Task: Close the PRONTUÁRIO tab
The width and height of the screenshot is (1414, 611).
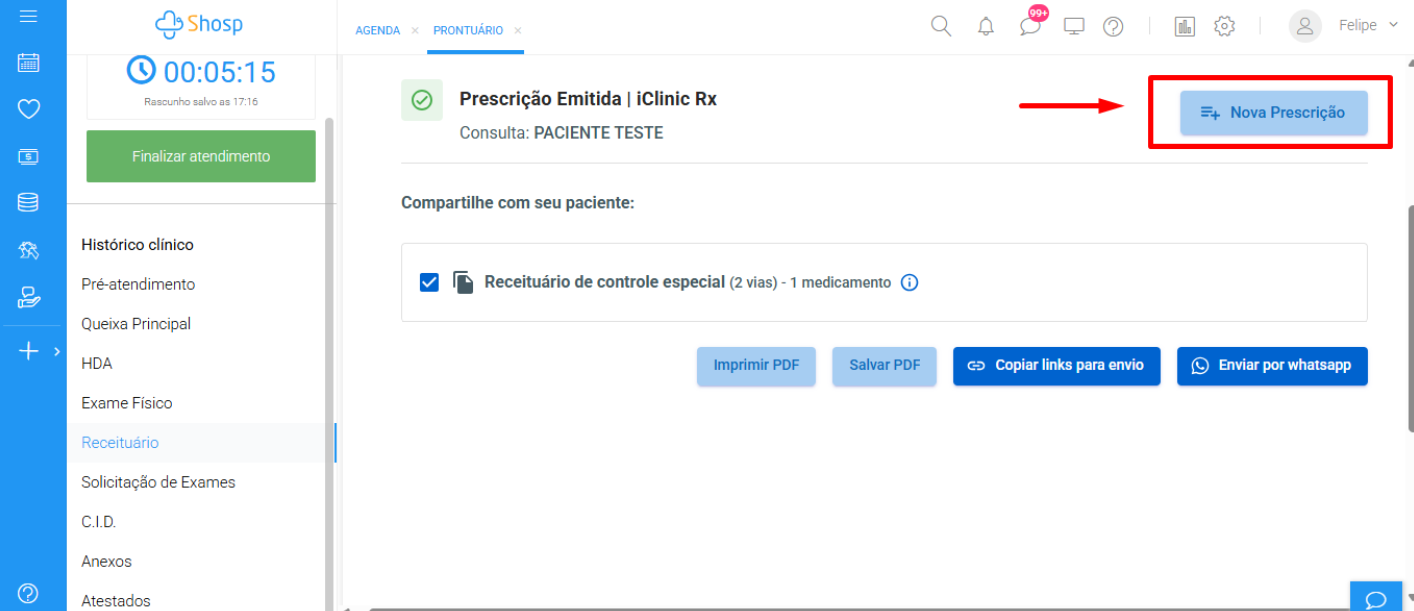Action: pyautogui.click(x=518, y=31)
